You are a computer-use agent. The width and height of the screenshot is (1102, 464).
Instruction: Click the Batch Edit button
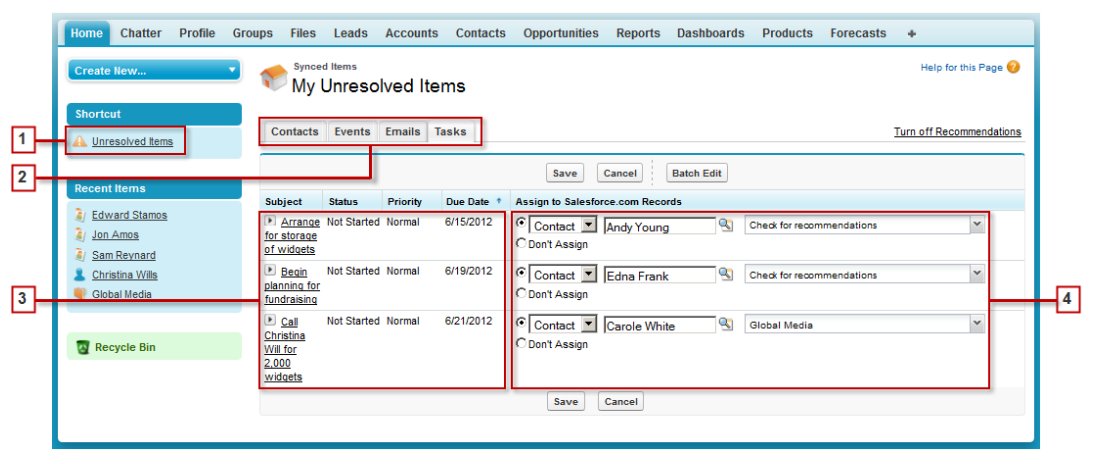click(x=696, y=173)
